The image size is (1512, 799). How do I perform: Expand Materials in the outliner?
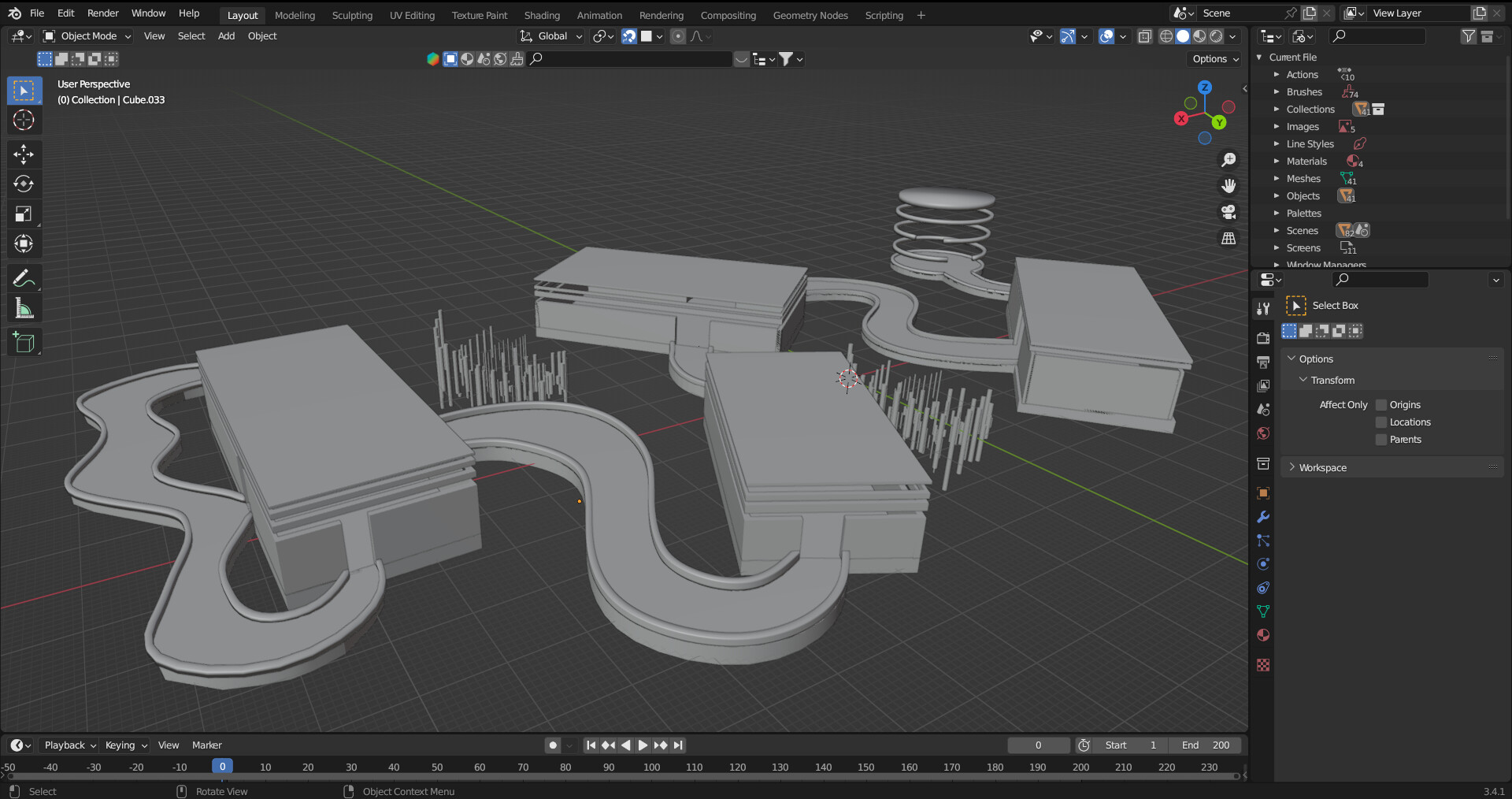(1277, 162)
